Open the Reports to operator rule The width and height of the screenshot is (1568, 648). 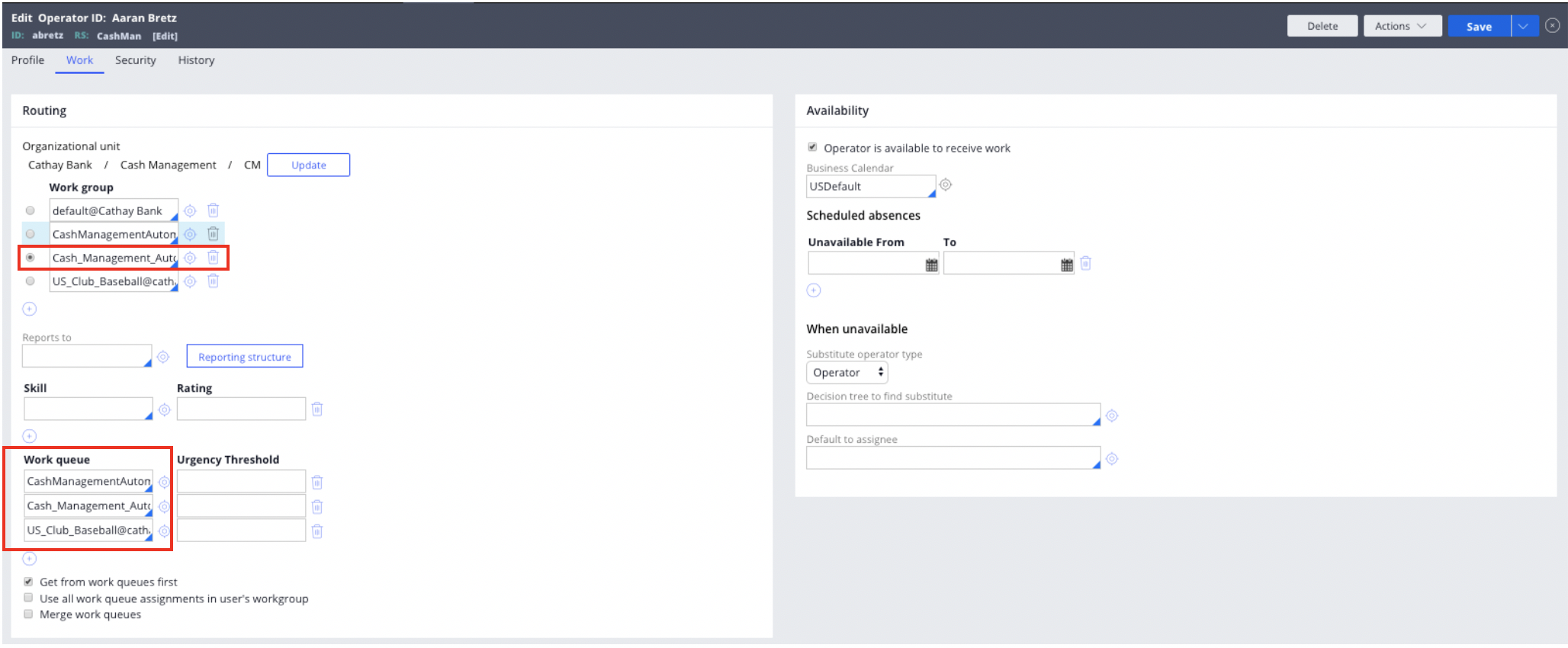tap(163, 357)
